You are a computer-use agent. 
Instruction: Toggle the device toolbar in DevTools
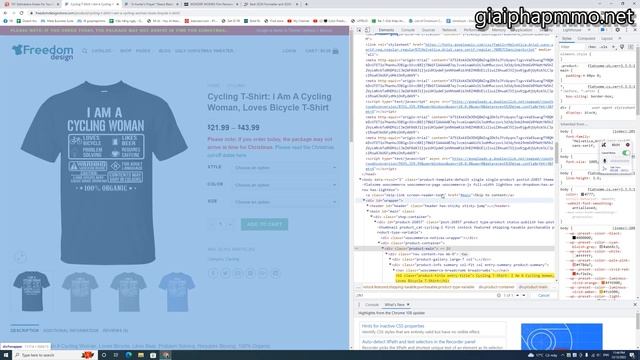pos(367,30)
